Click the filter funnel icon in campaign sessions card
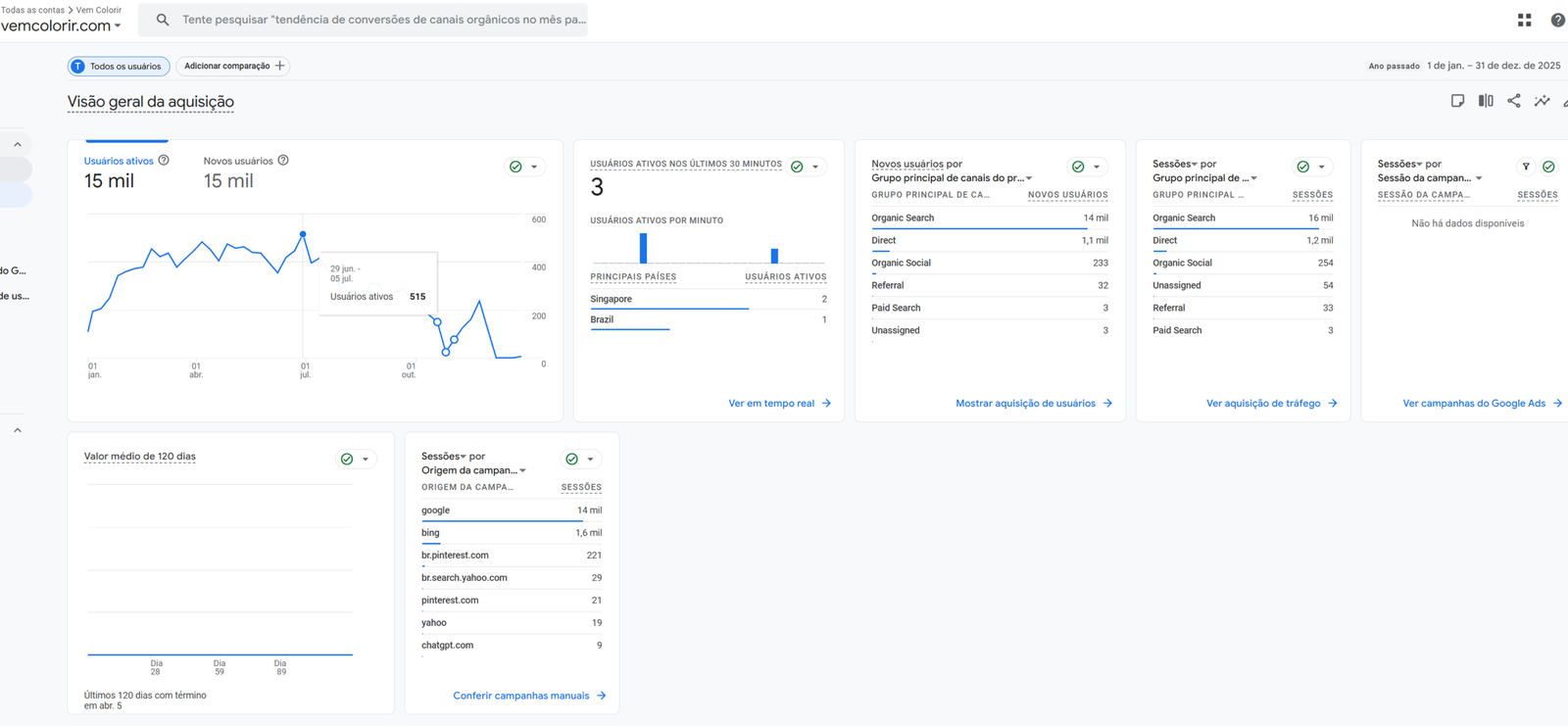 [x=1526, y=167]
